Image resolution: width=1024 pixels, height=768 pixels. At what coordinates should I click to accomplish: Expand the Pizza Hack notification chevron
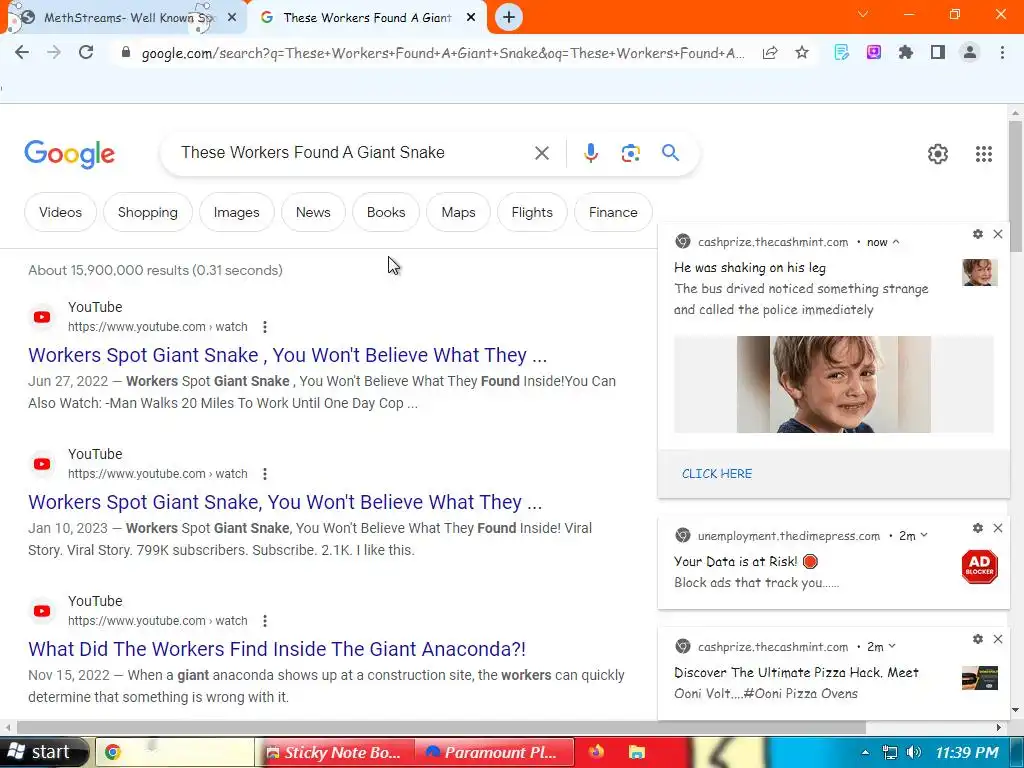pyautogui.click(x=892, y=647)
